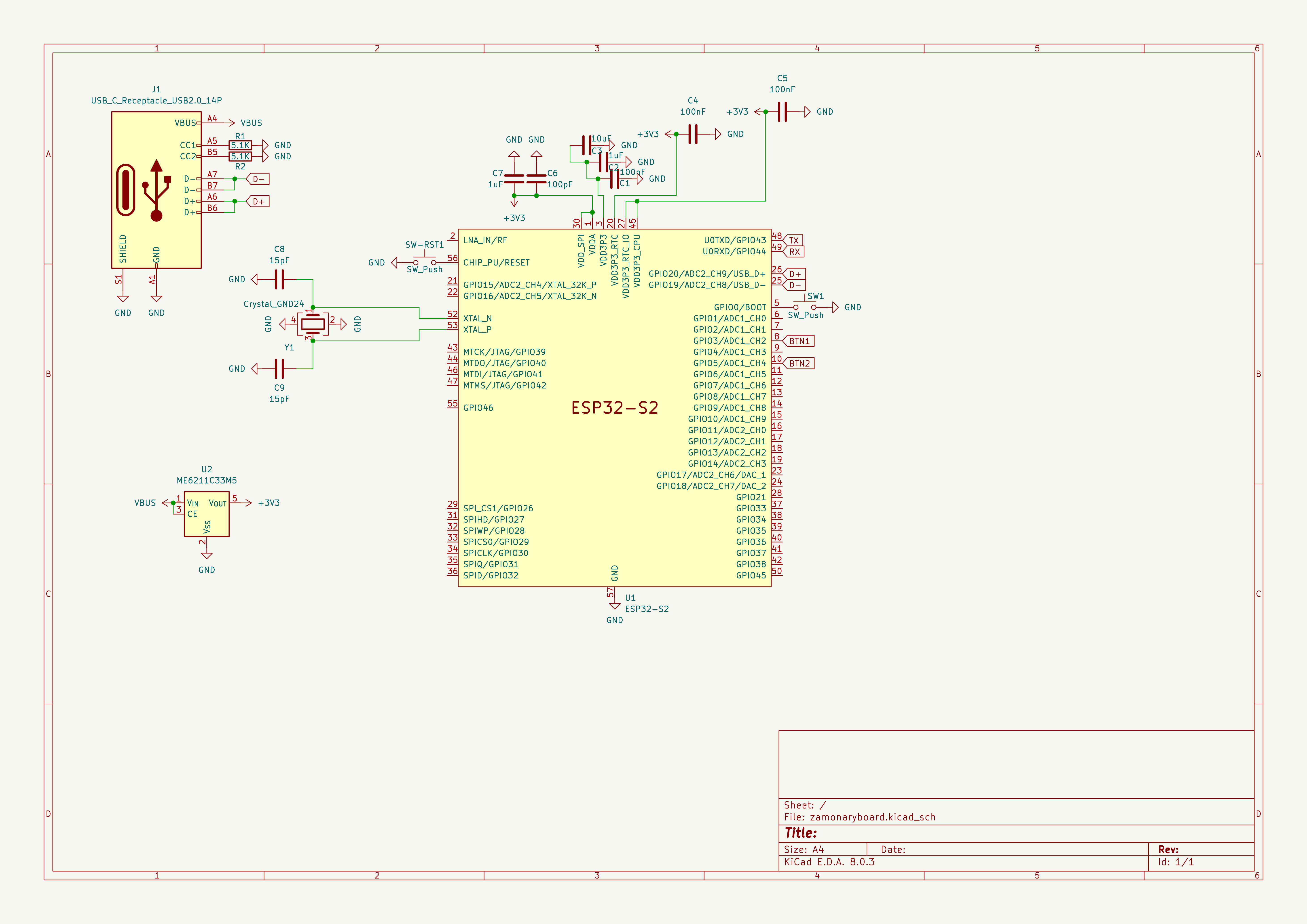Click the Rev: field in title block
Image resolution: width=1307 pixels, height=924 pixels.
tap(1168, 850)
